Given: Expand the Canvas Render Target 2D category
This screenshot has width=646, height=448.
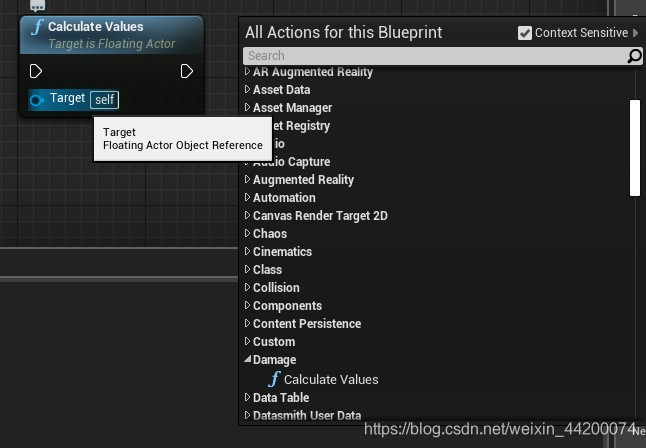Looking at the screenshot, I should click(247, 216).
